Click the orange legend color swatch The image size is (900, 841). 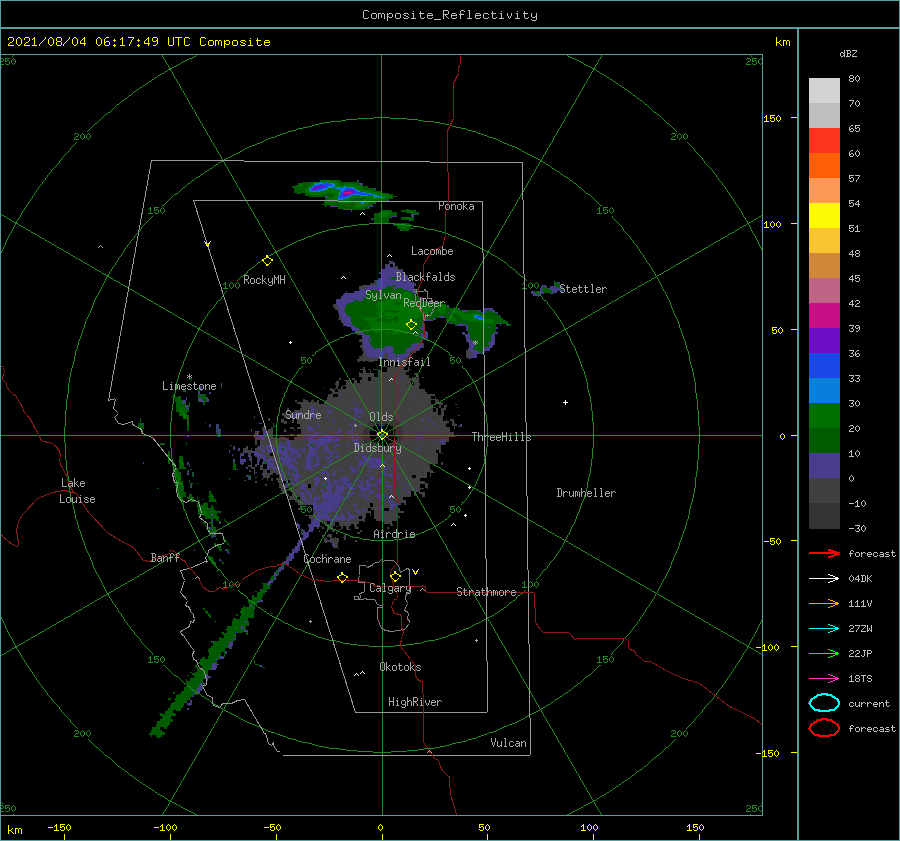pos(824,165)
